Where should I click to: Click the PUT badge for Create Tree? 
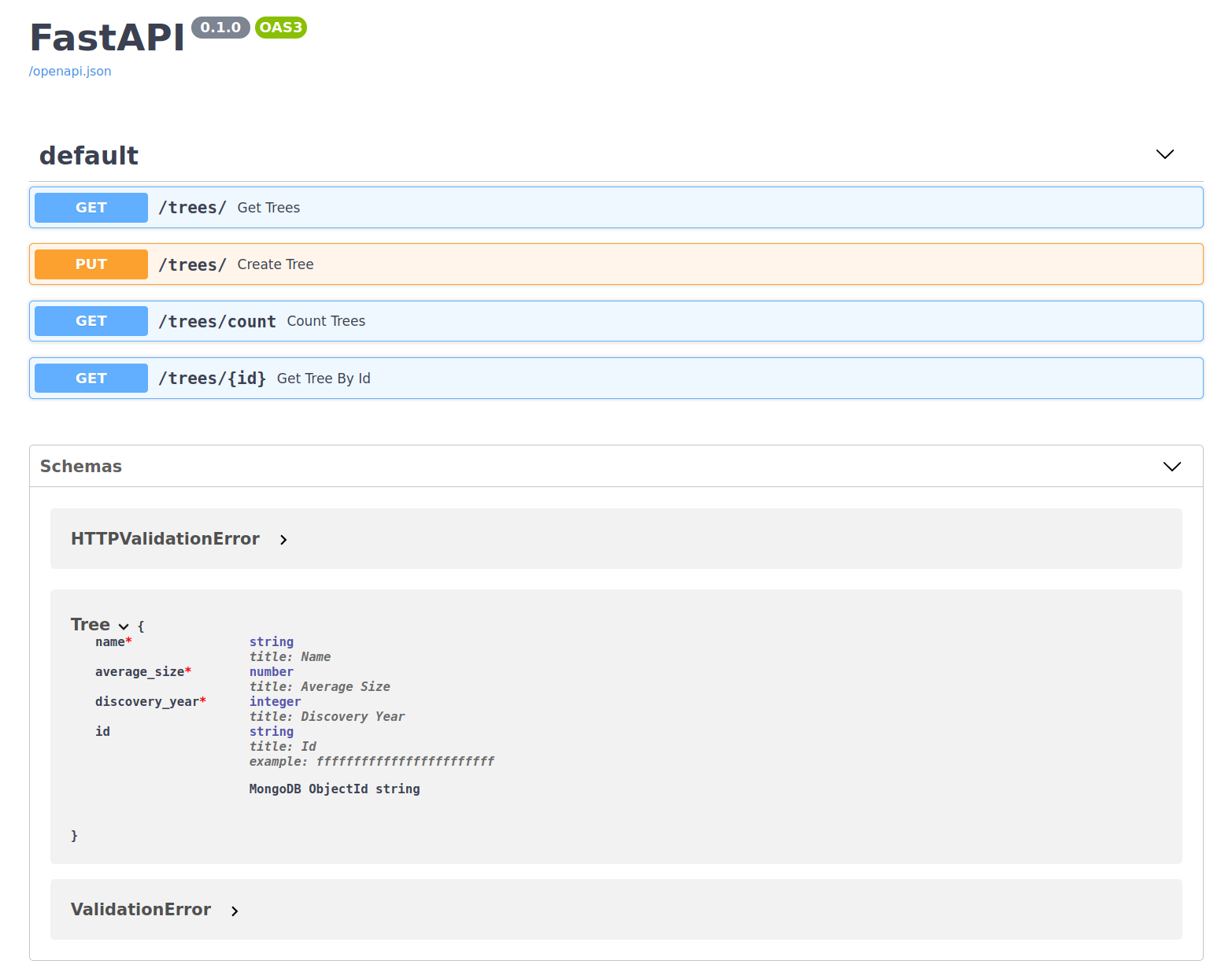coord(91,264)
